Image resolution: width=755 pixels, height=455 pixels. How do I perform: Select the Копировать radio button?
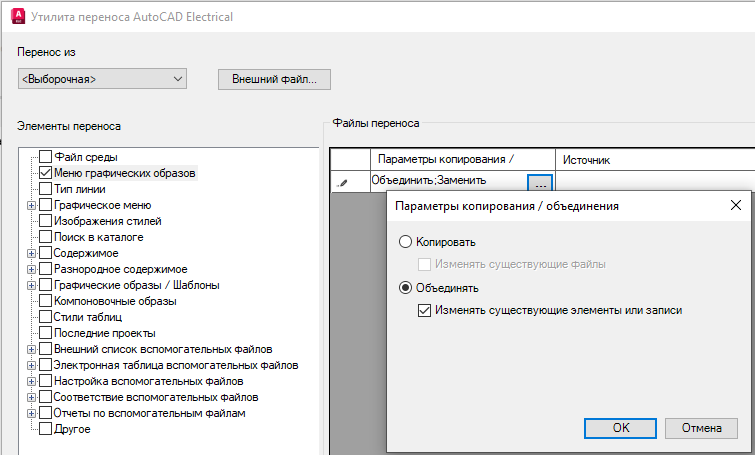[405, 242]
